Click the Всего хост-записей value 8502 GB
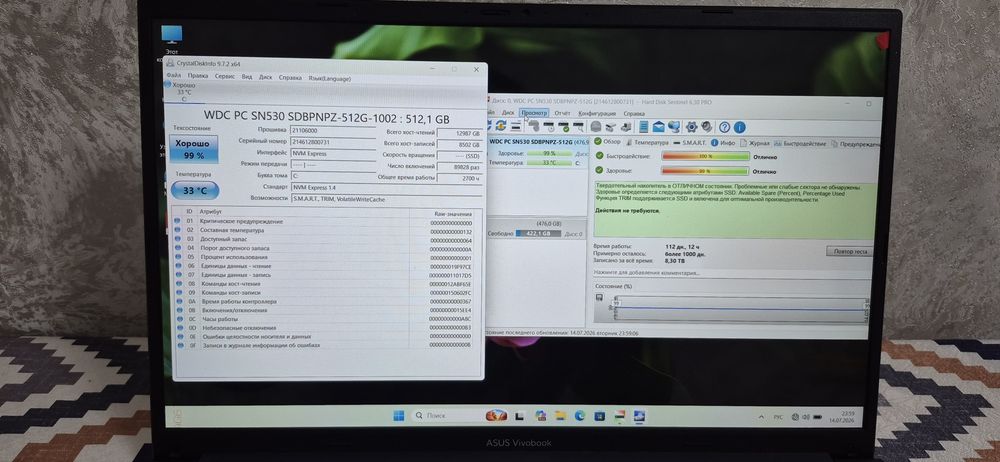This screenshot has height=462, width=1000. point(459,145)
